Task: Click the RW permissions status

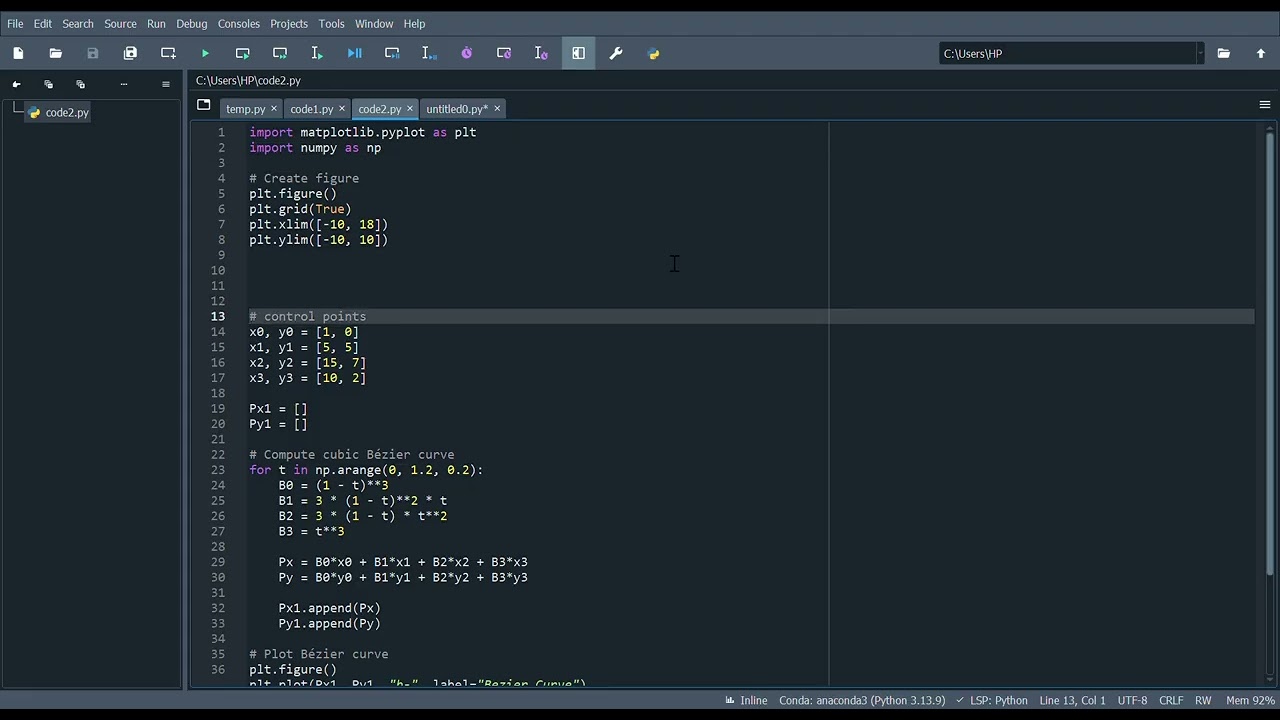Action: coord(1203,701)
